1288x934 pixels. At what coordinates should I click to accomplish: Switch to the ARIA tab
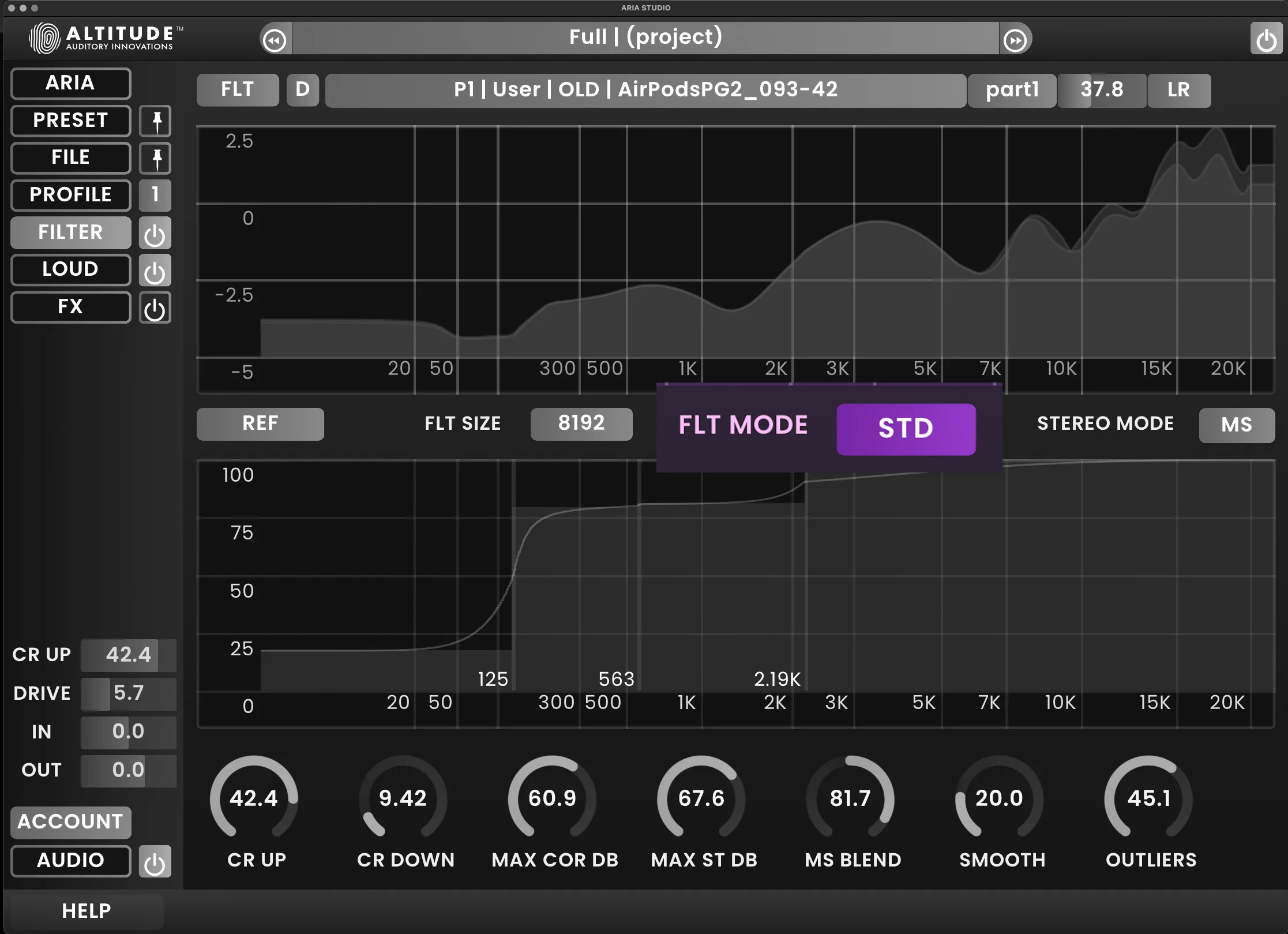(70, 83)
